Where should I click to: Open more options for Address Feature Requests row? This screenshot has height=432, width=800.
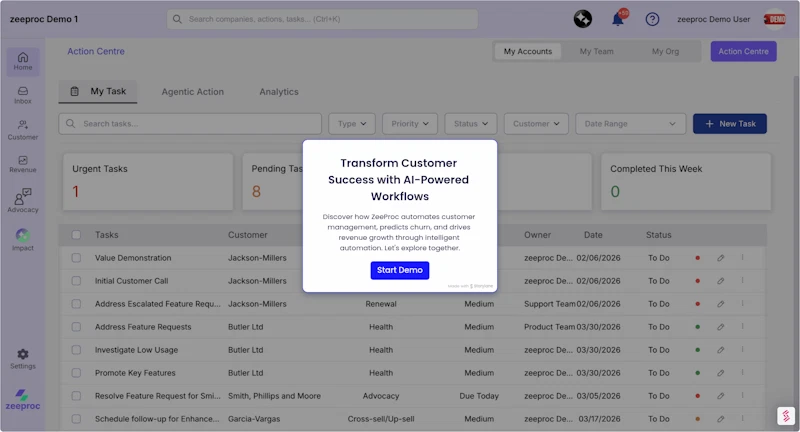tap(742, 326)
